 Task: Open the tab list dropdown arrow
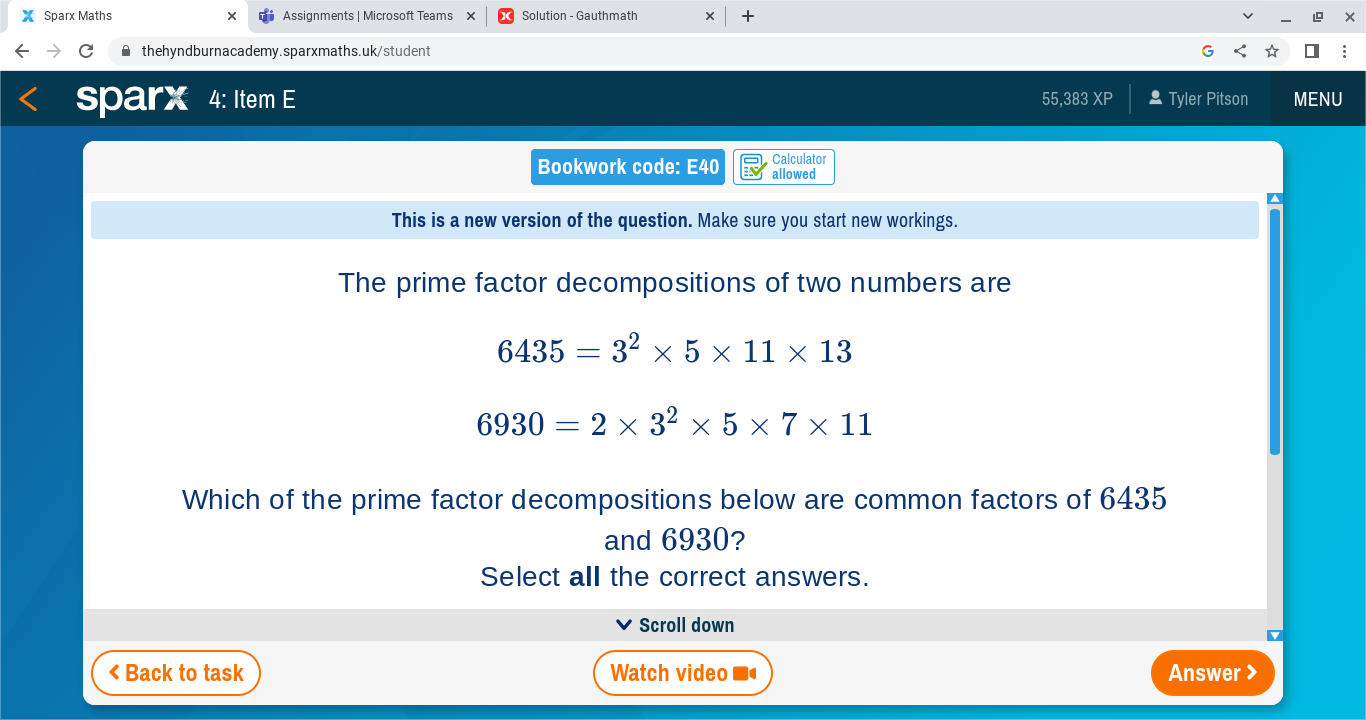tap(1246, 15)
